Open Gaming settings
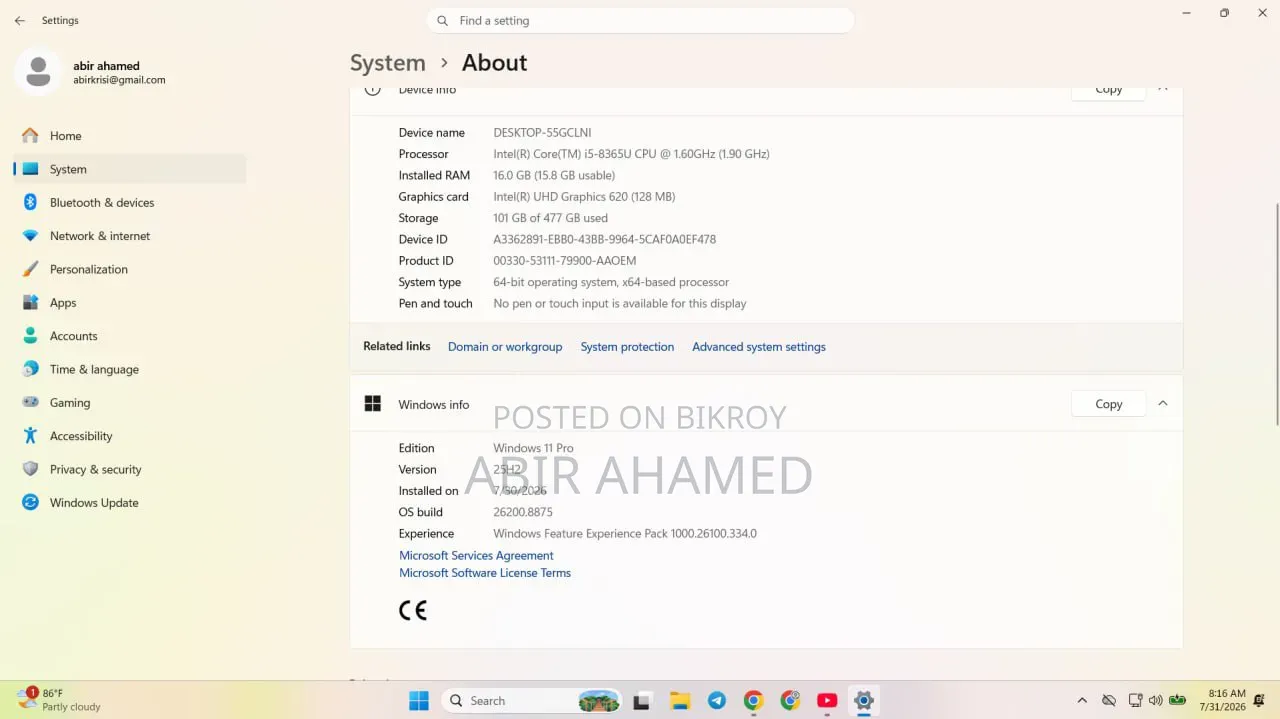 tap(130, 402)
